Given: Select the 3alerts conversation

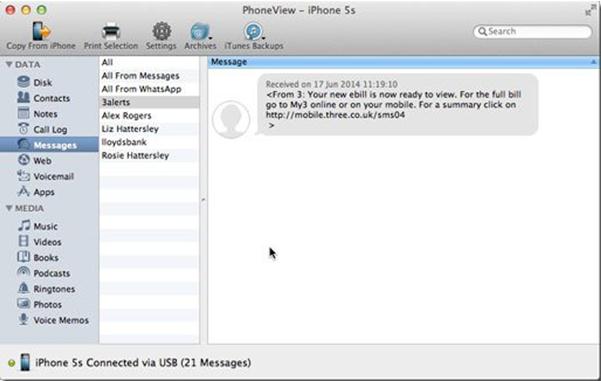Looking at the screenshot, I should coord(149,102).
